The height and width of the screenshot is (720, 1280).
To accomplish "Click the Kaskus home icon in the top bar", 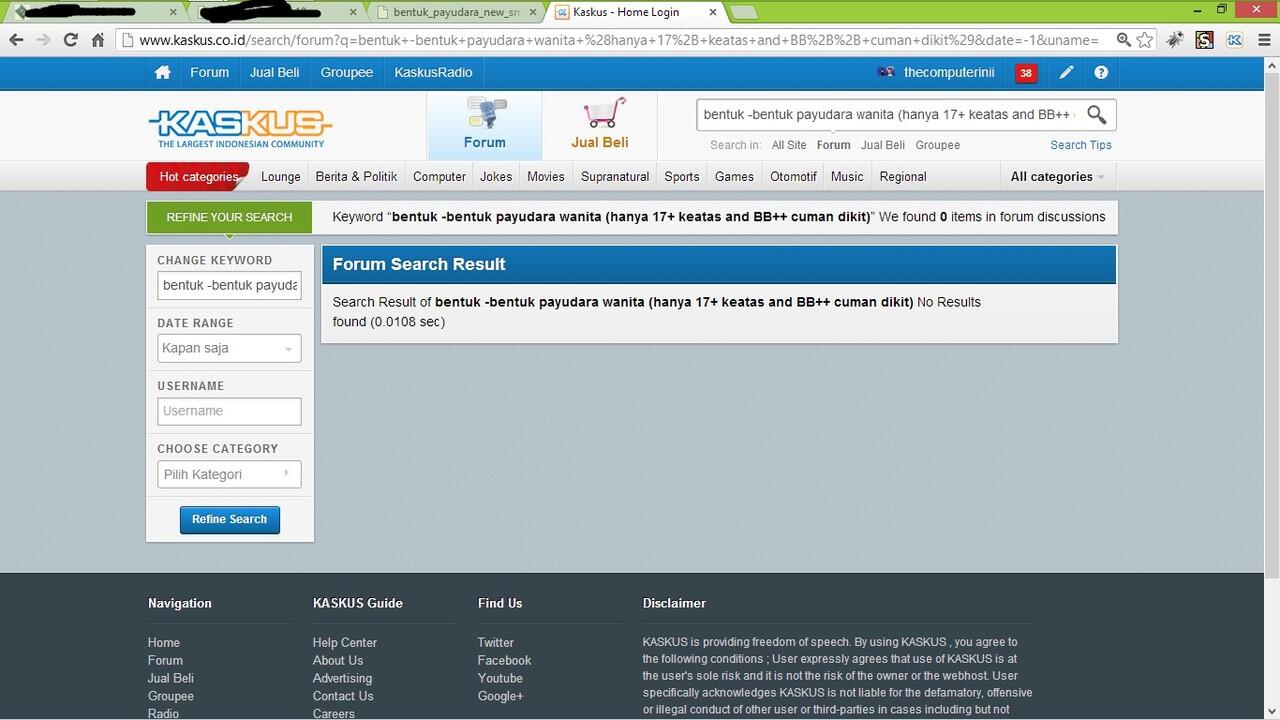I will coord(162,73).
